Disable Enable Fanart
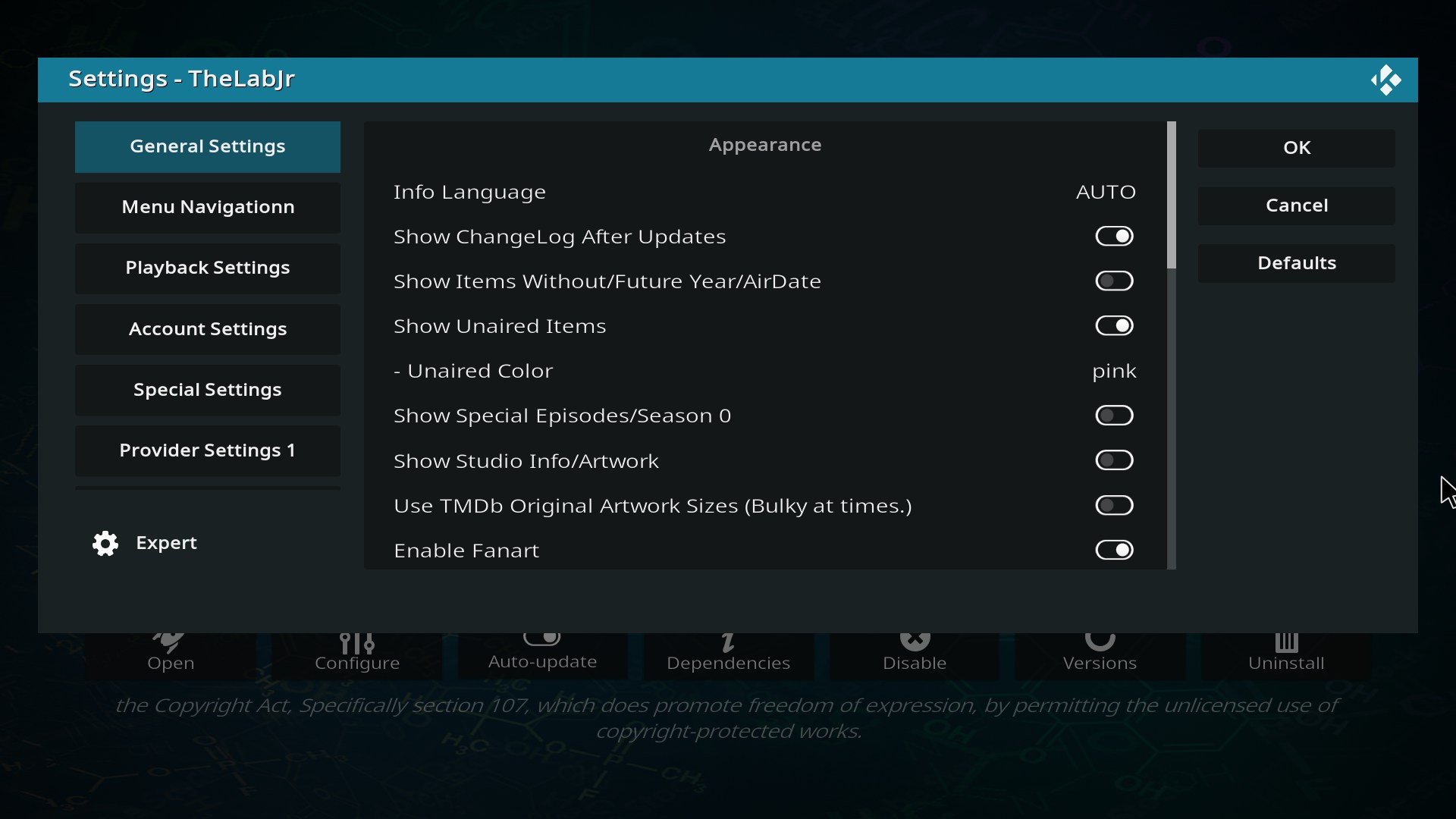The width and height of the screenshot is (1456, 819). coord(1114,550)
